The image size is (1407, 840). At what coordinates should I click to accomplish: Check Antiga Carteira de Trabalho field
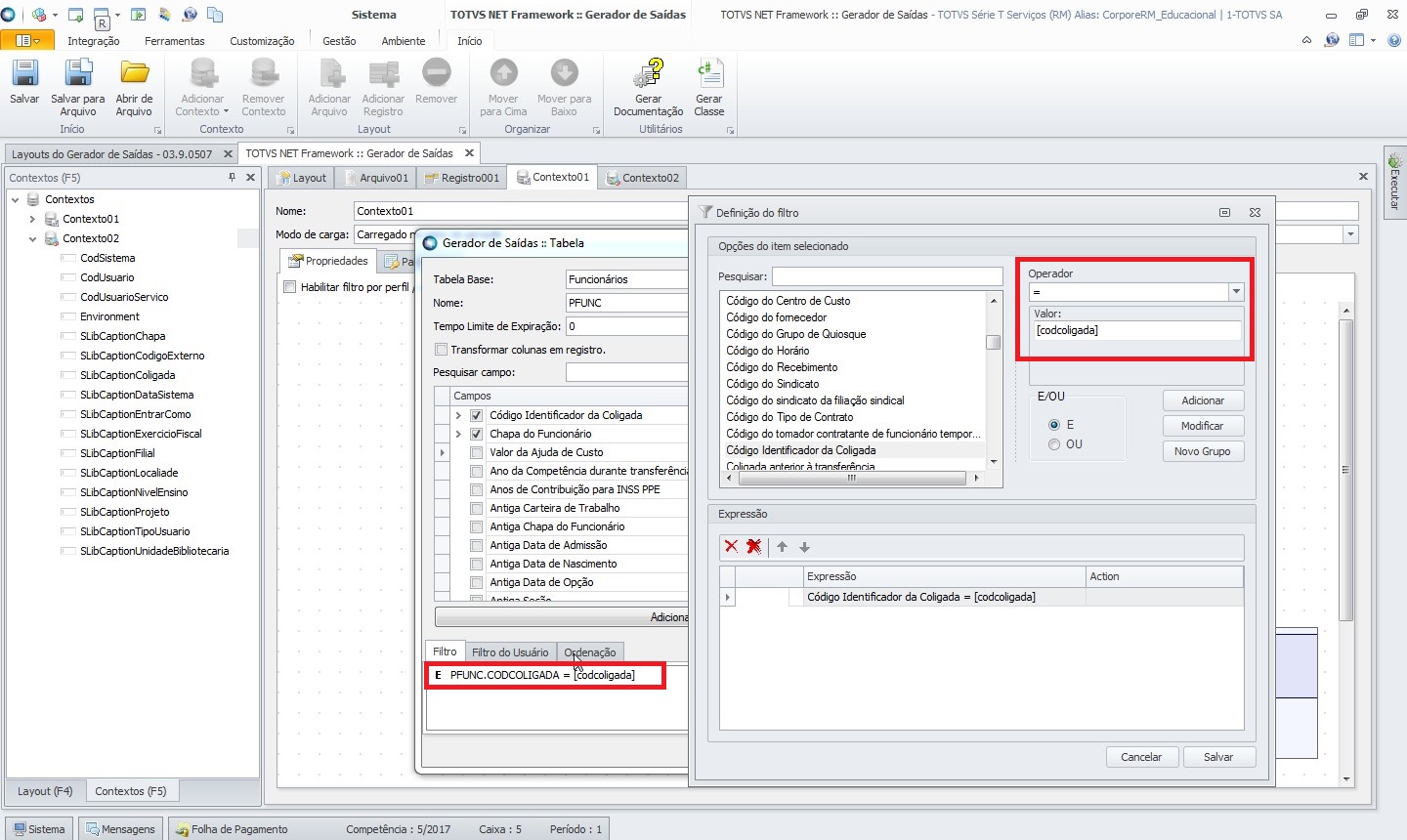477,508
